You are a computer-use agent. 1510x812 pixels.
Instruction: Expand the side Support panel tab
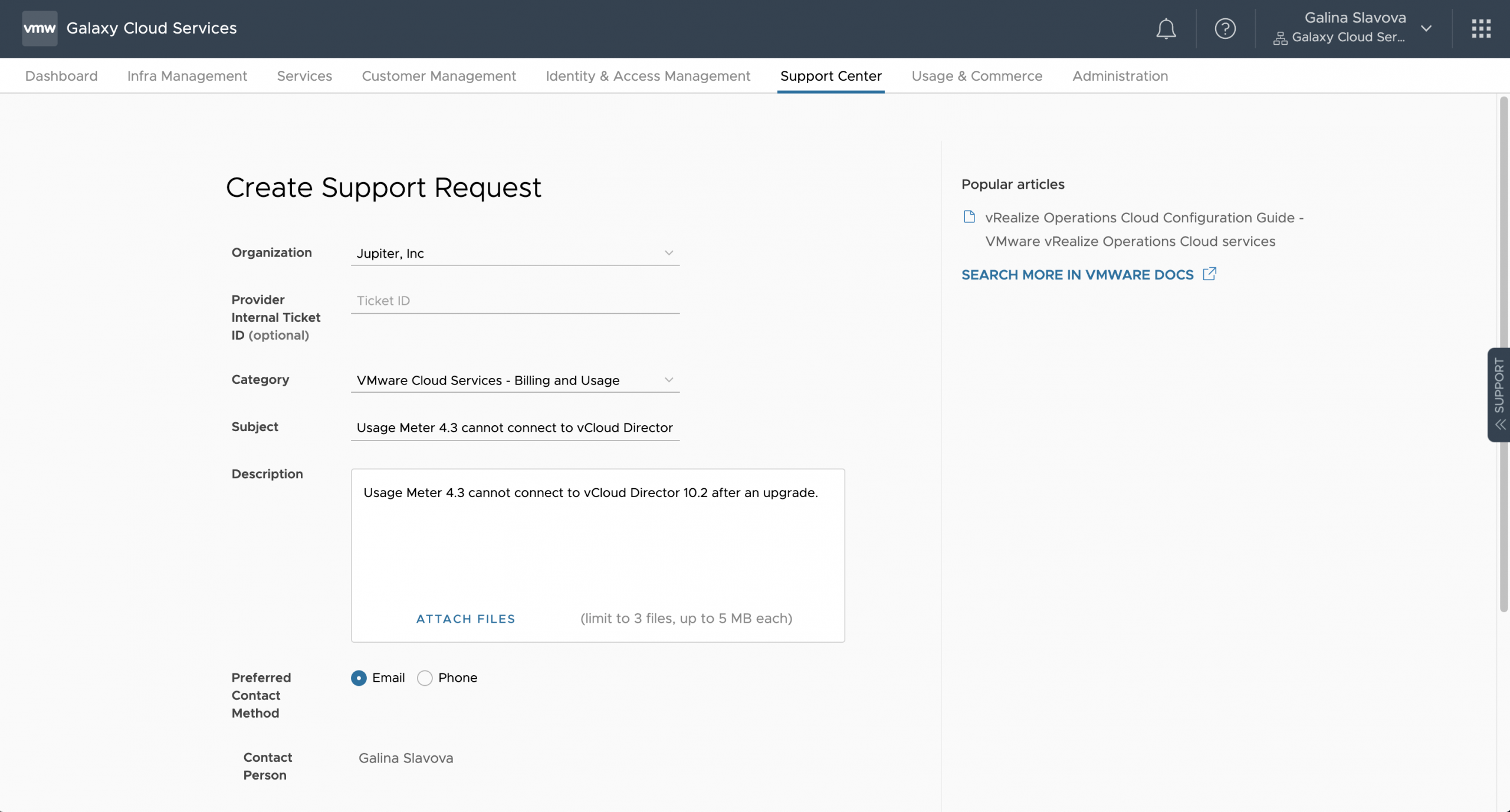[x=1499, y=394]
